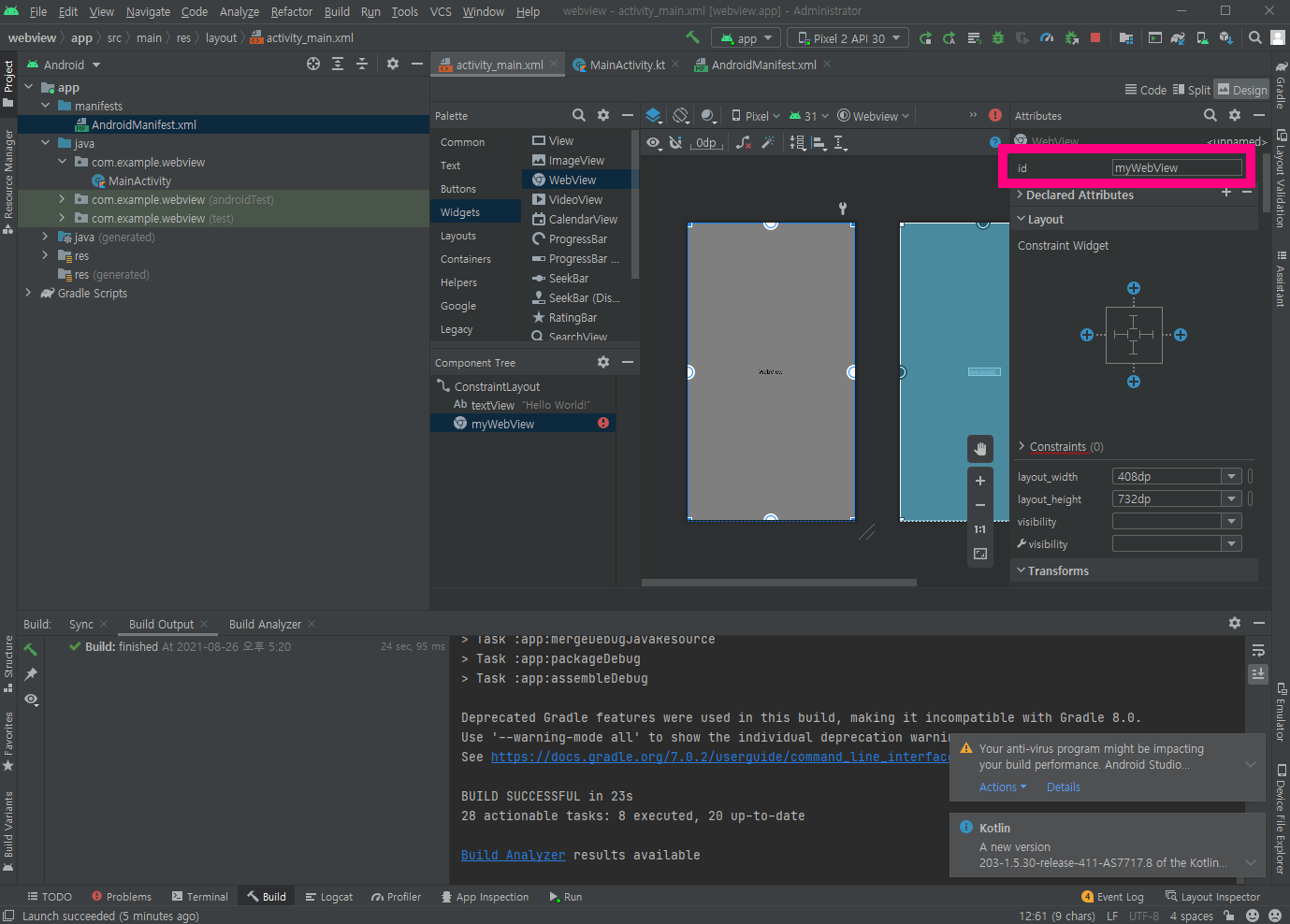Open the Refactor menu
Image resolution: width=1290 pixels, height=924 pixels.
pos(292,11)
